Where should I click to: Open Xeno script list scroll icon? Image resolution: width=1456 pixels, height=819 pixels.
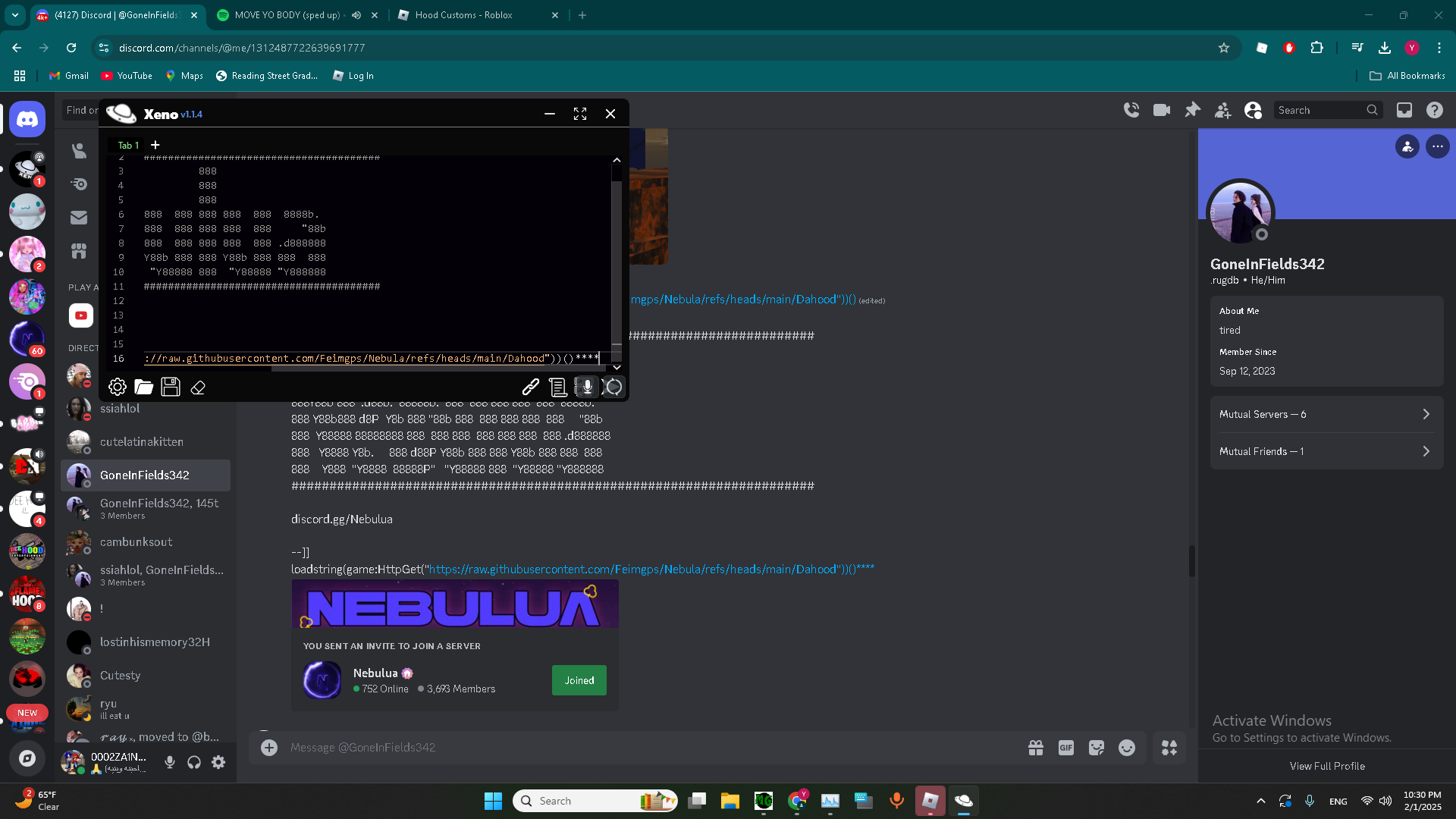point(558,388)
